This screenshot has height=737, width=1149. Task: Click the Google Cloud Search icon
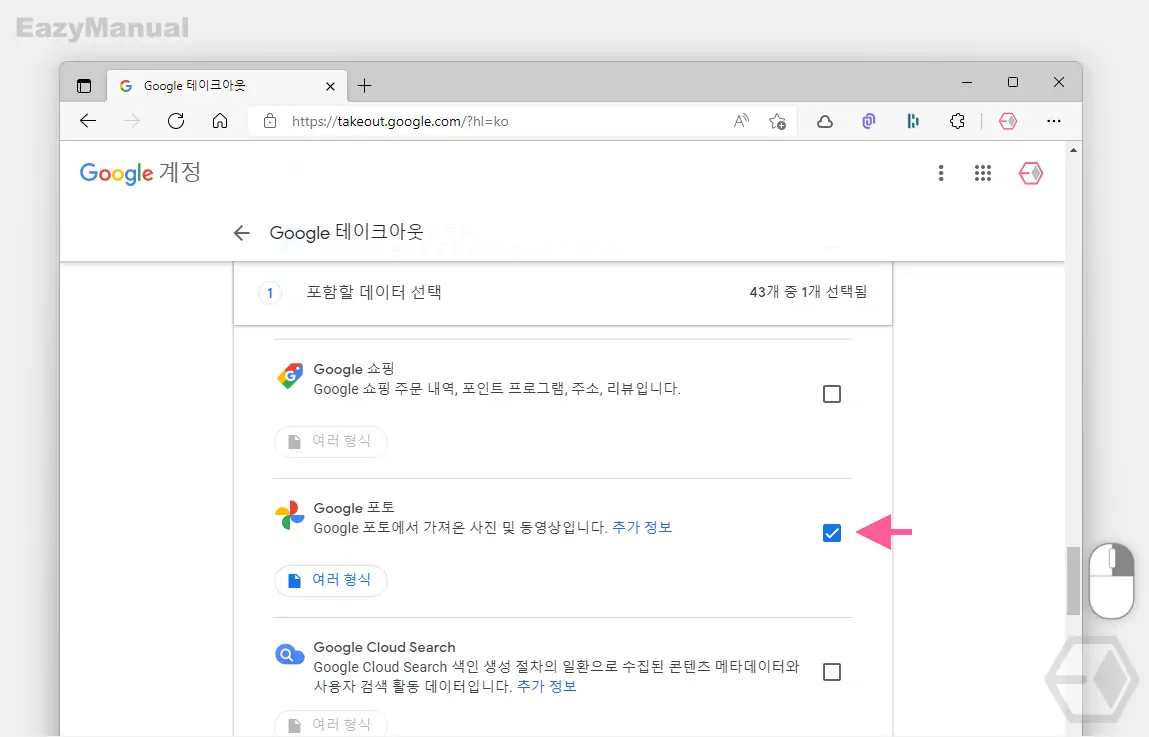point(290,654)
